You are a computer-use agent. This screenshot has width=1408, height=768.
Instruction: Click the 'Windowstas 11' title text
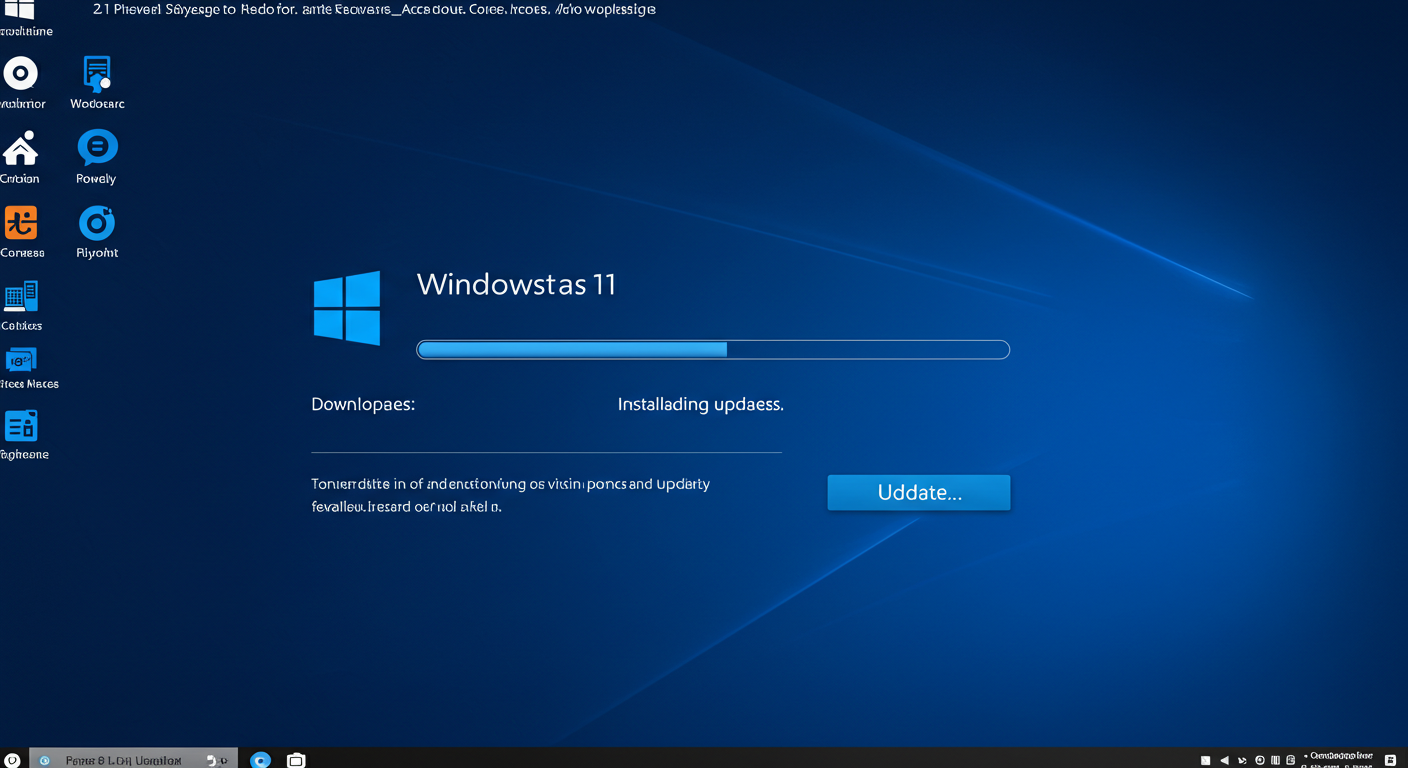pos(516,284)
